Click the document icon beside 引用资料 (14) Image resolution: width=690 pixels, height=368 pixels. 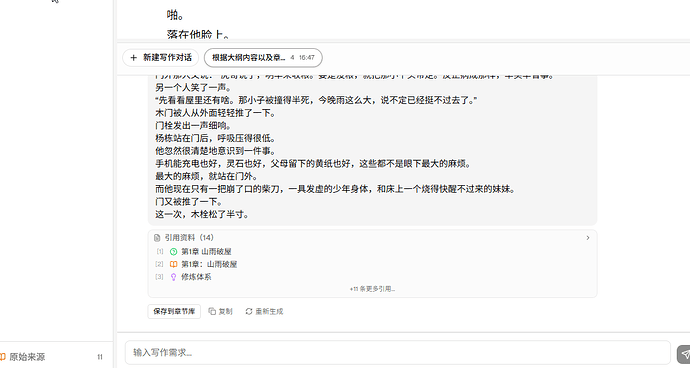tap(157, 238)
